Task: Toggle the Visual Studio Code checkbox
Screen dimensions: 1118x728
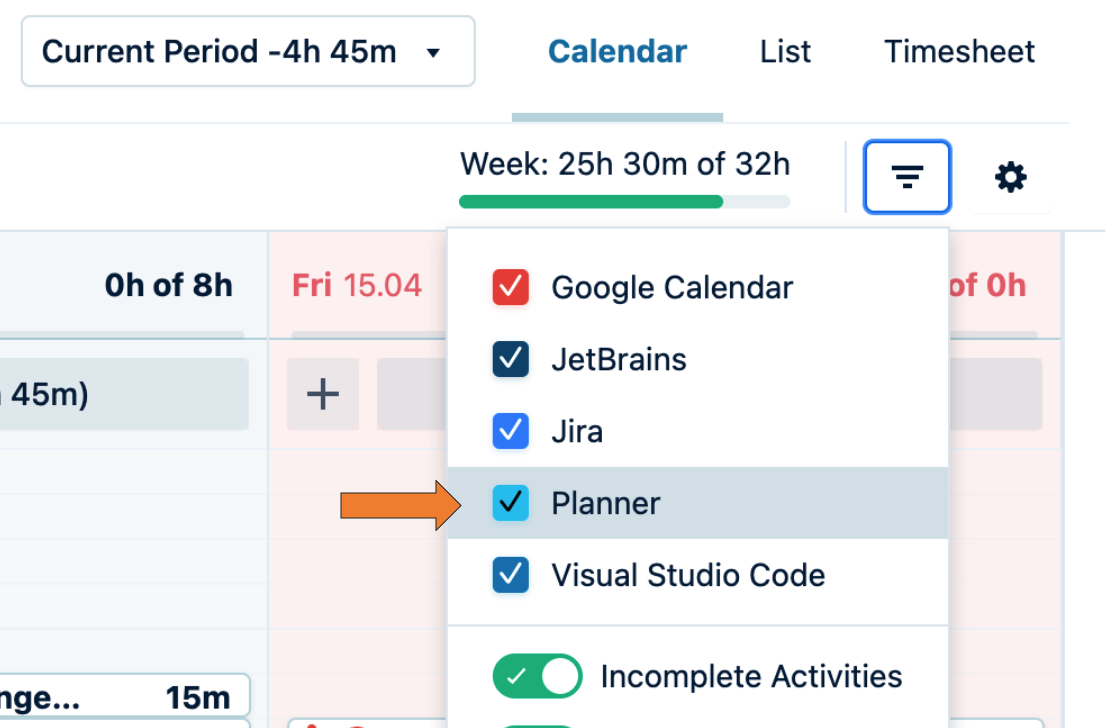Action: coord(510,575)
